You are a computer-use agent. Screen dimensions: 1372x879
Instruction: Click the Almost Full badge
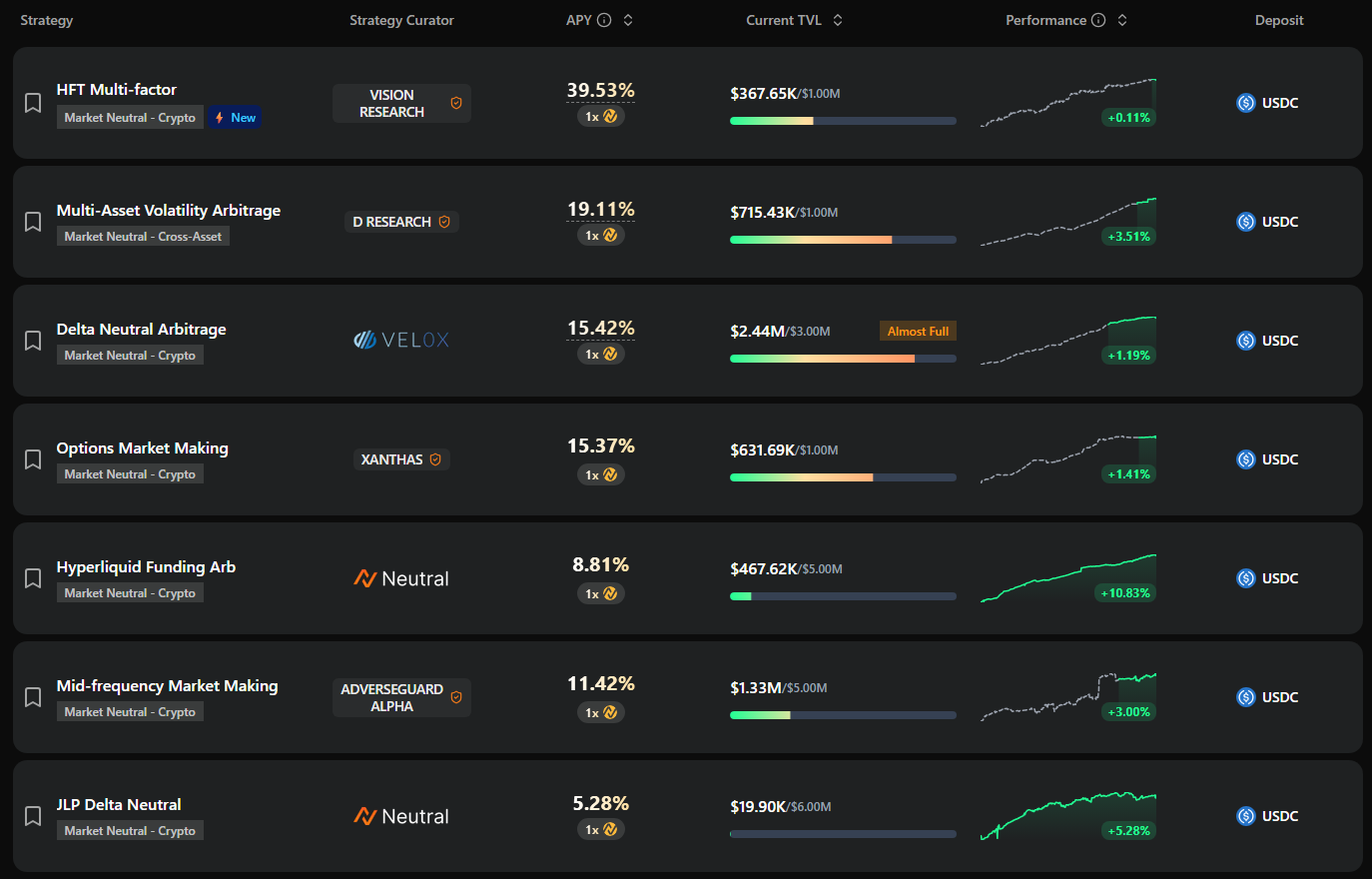[x=918, y=331]
